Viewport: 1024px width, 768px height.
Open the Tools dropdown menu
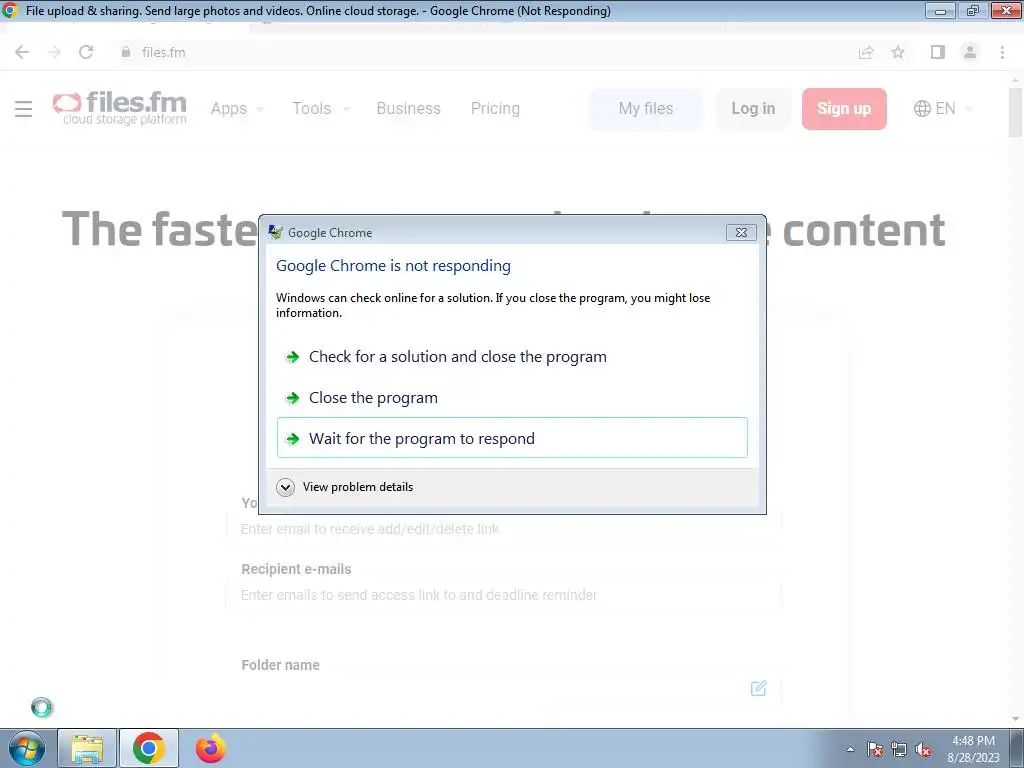321,108
